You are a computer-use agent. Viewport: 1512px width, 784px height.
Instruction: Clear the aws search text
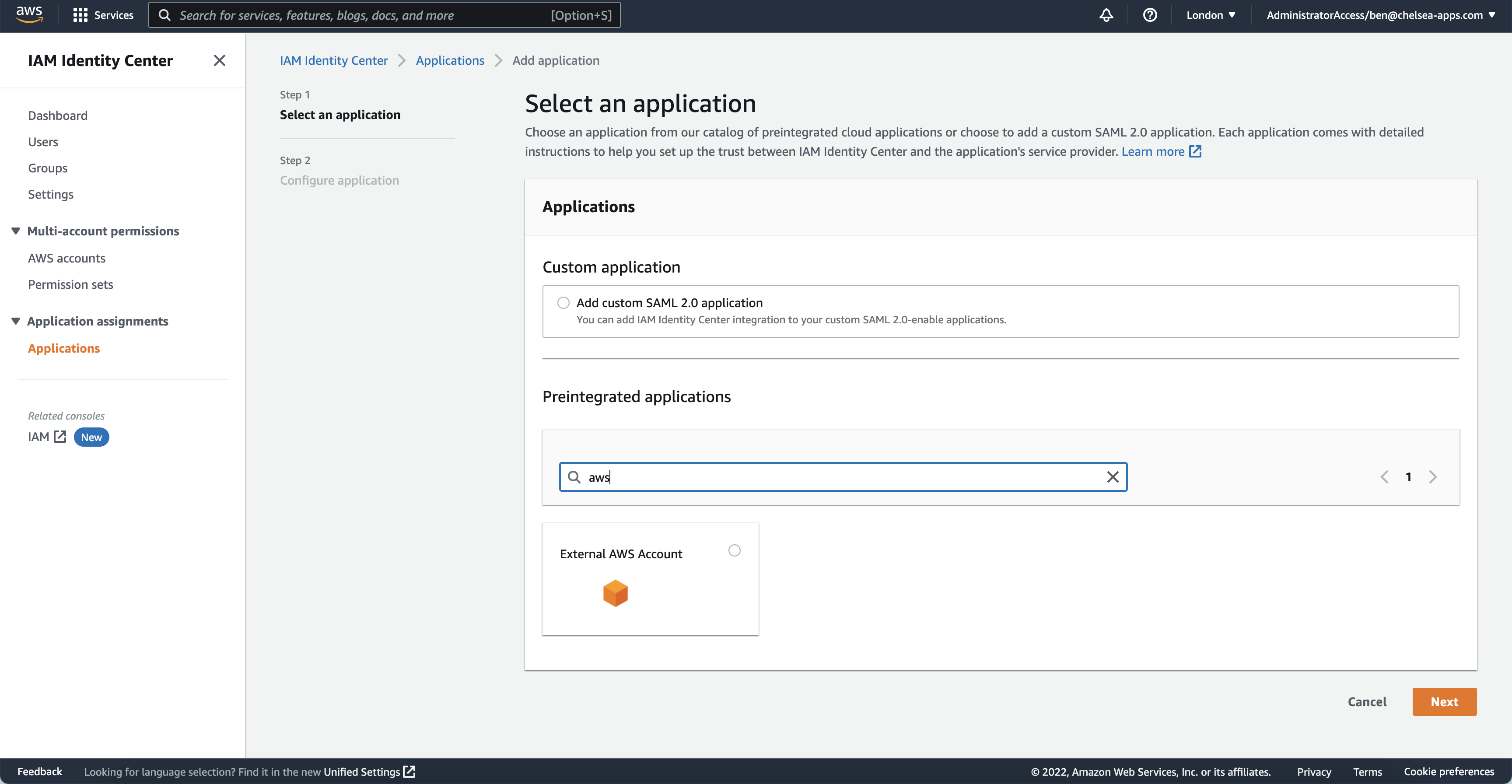(1112, 477)
